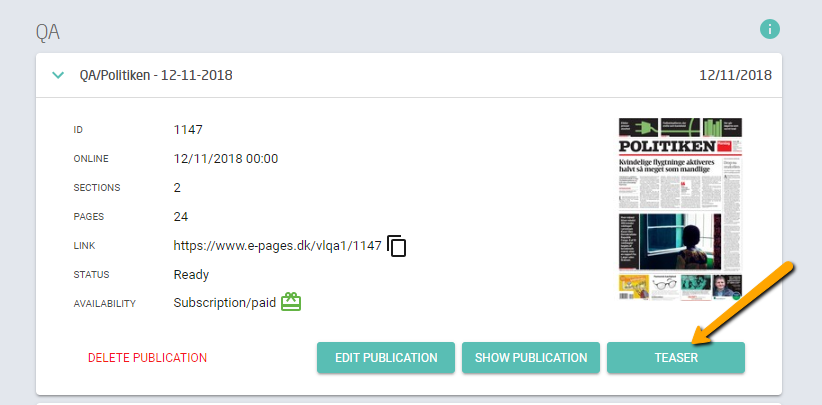Click the SHOW PUBLICATION button
The height and width of the screenshot is (405, 822).
pos(531,358)
